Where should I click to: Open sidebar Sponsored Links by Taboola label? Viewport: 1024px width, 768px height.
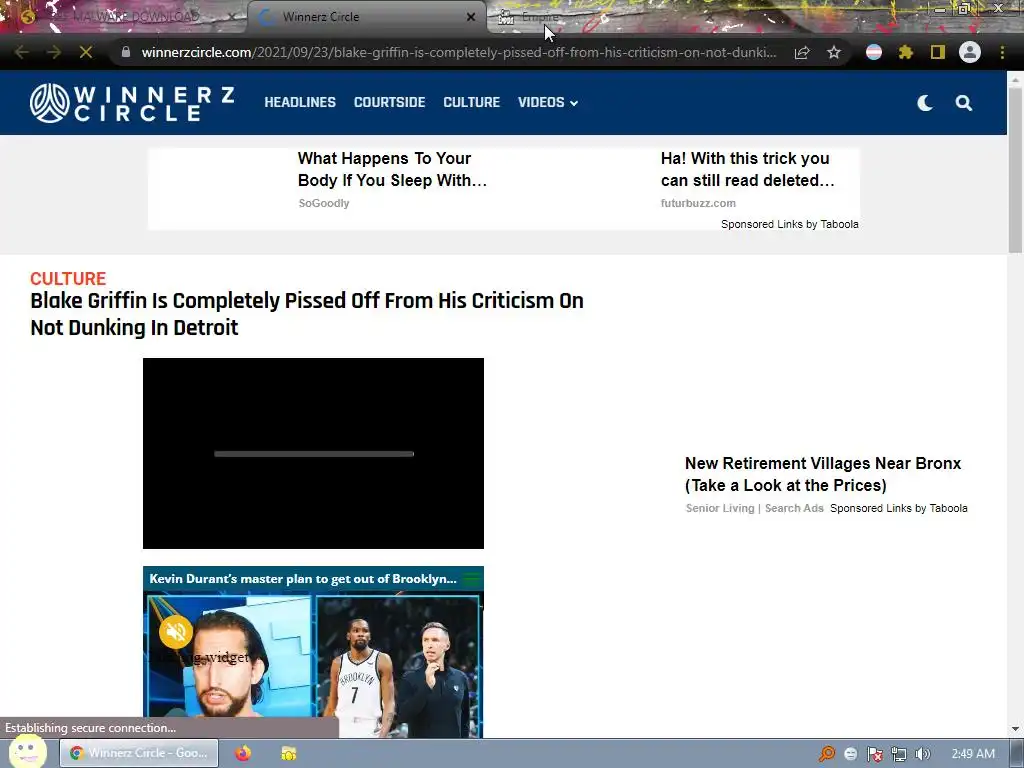(899, 508)
